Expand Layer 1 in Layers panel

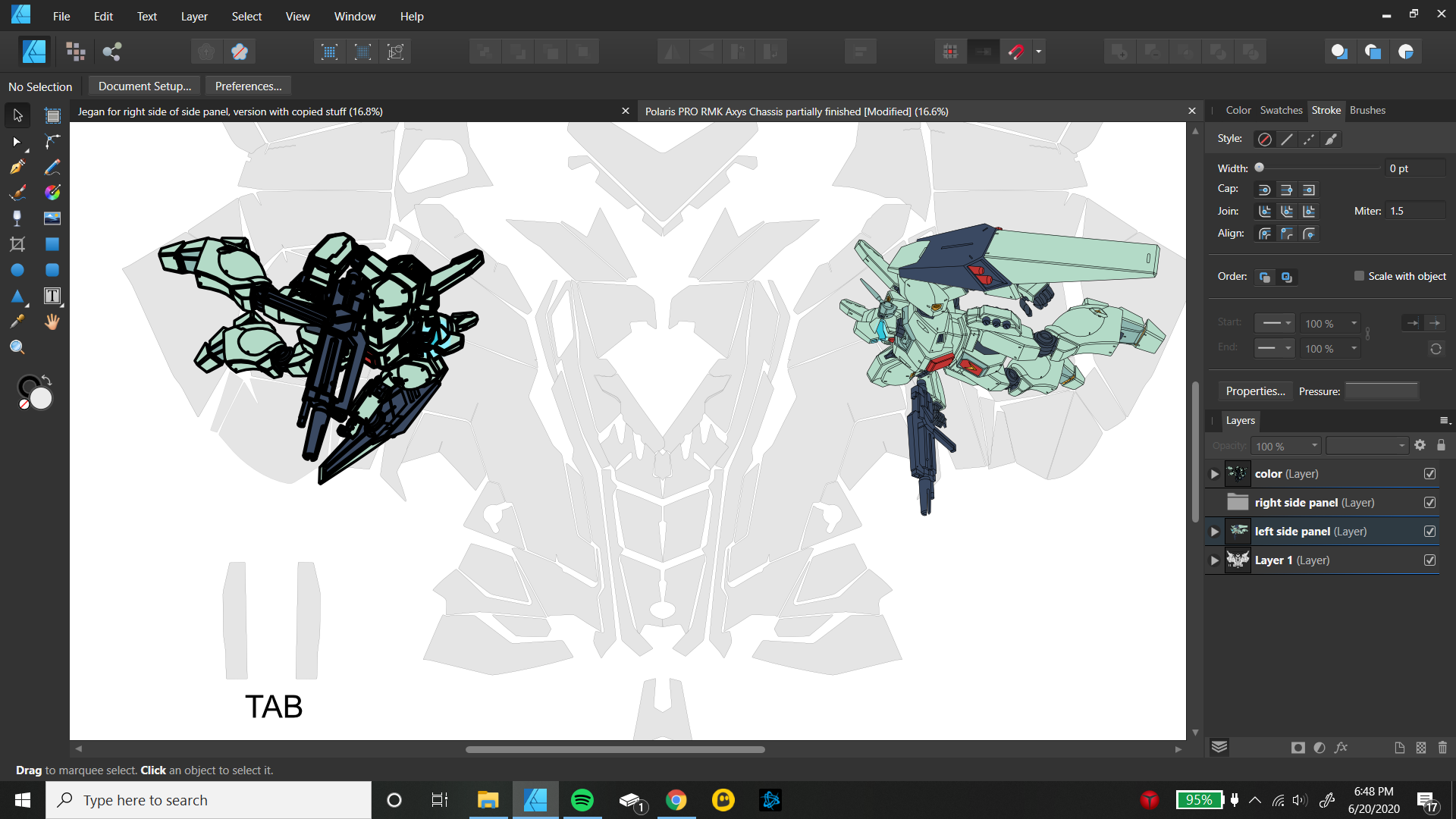pos(1214,560)
